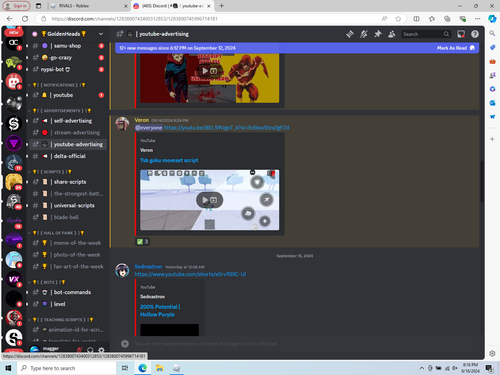
Task: Open blade-ball channel
Action: (67, 217)
